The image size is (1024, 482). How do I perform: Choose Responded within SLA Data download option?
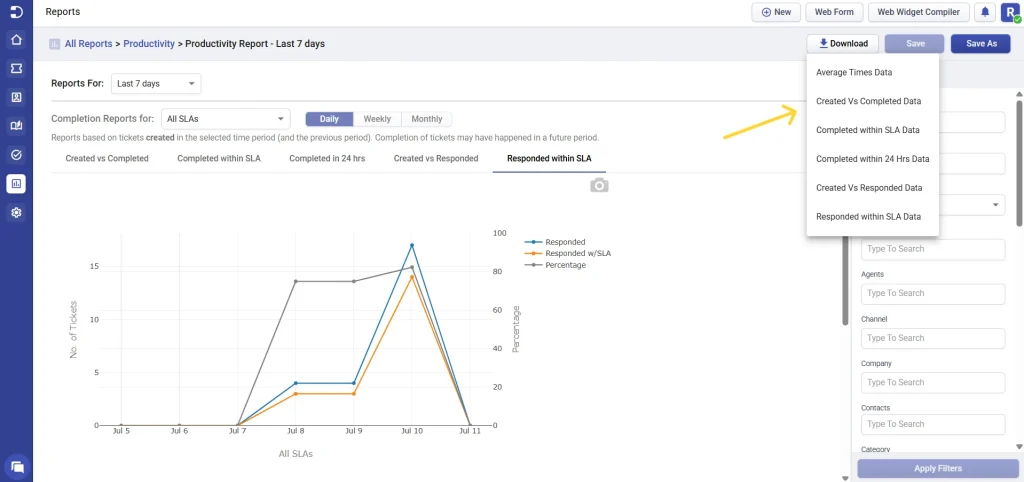click(x=872, y=216)
